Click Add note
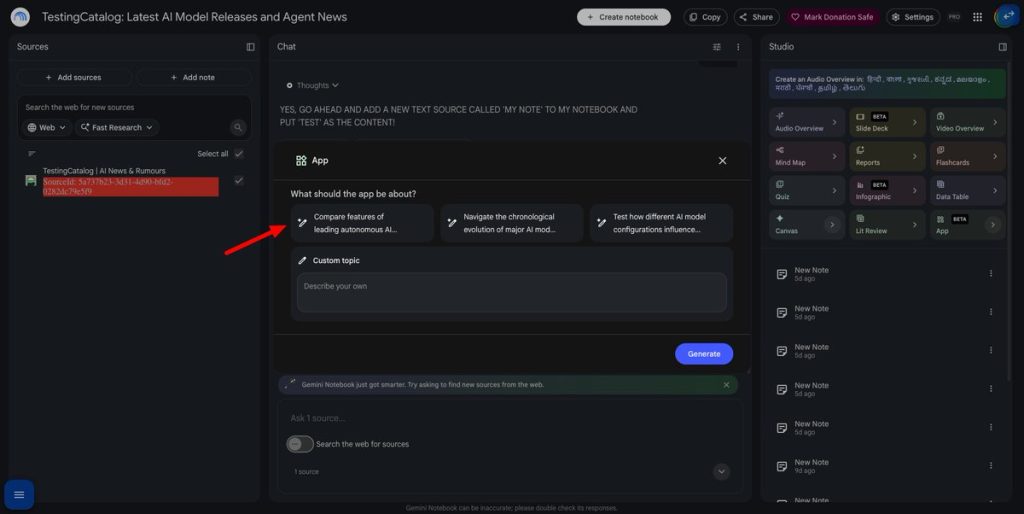The height and width of the screenshot is (514, 1024). click(193, 77)
